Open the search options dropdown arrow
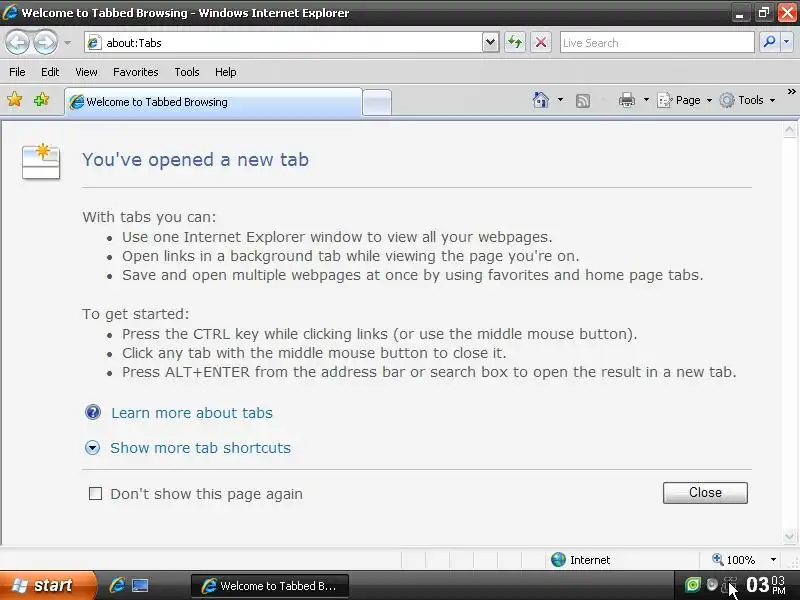Viewport: 800px width, 600px height. click(x=787, y=42)
